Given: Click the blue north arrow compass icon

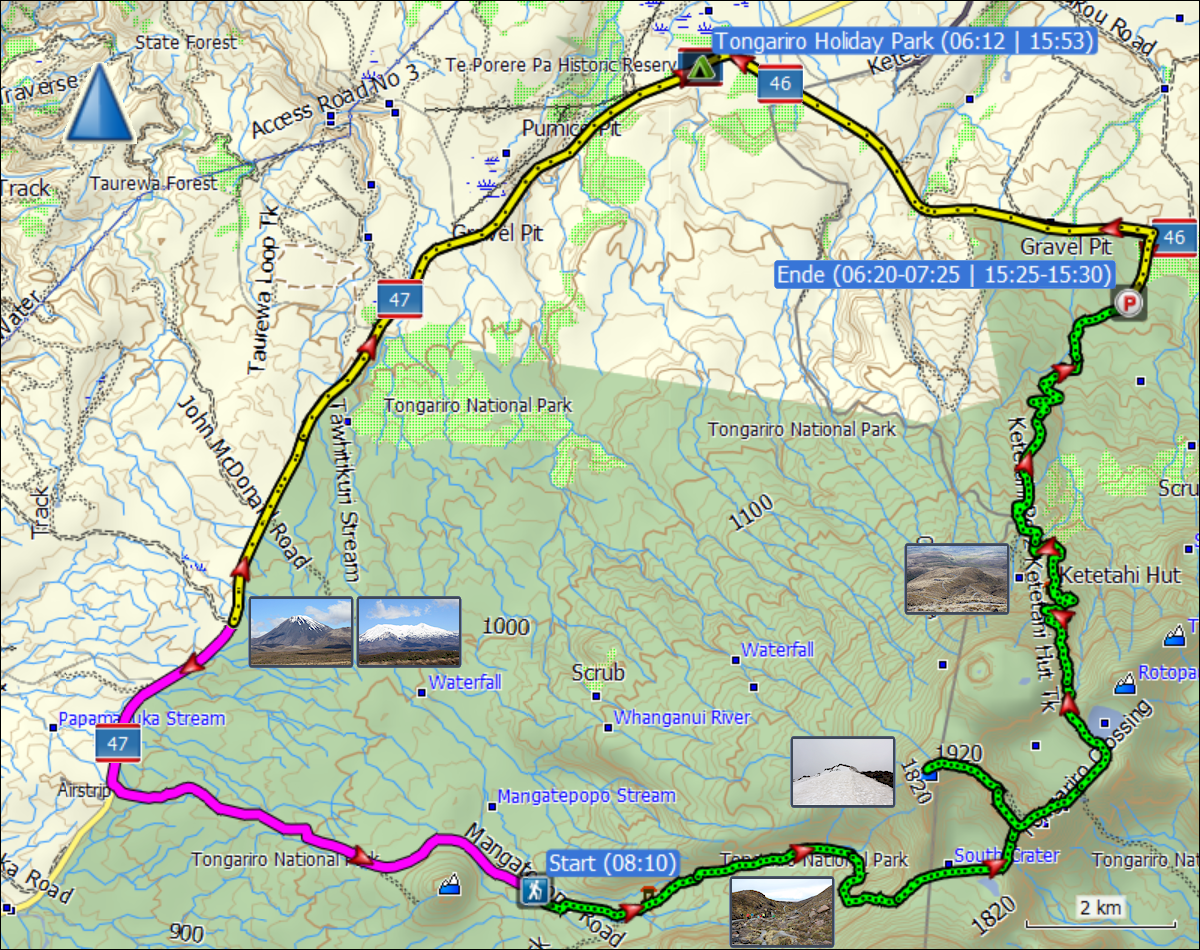Looking at the screenshot, I should tap(99, 104).
